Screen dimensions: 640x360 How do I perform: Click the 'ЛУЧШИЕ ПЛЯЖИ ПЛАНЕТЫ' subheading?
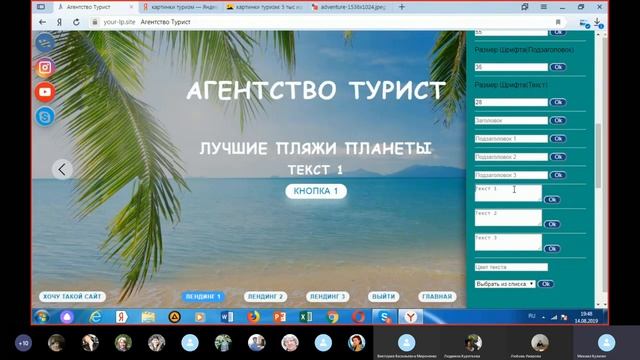pyautogui.click(x=315, y=148)
